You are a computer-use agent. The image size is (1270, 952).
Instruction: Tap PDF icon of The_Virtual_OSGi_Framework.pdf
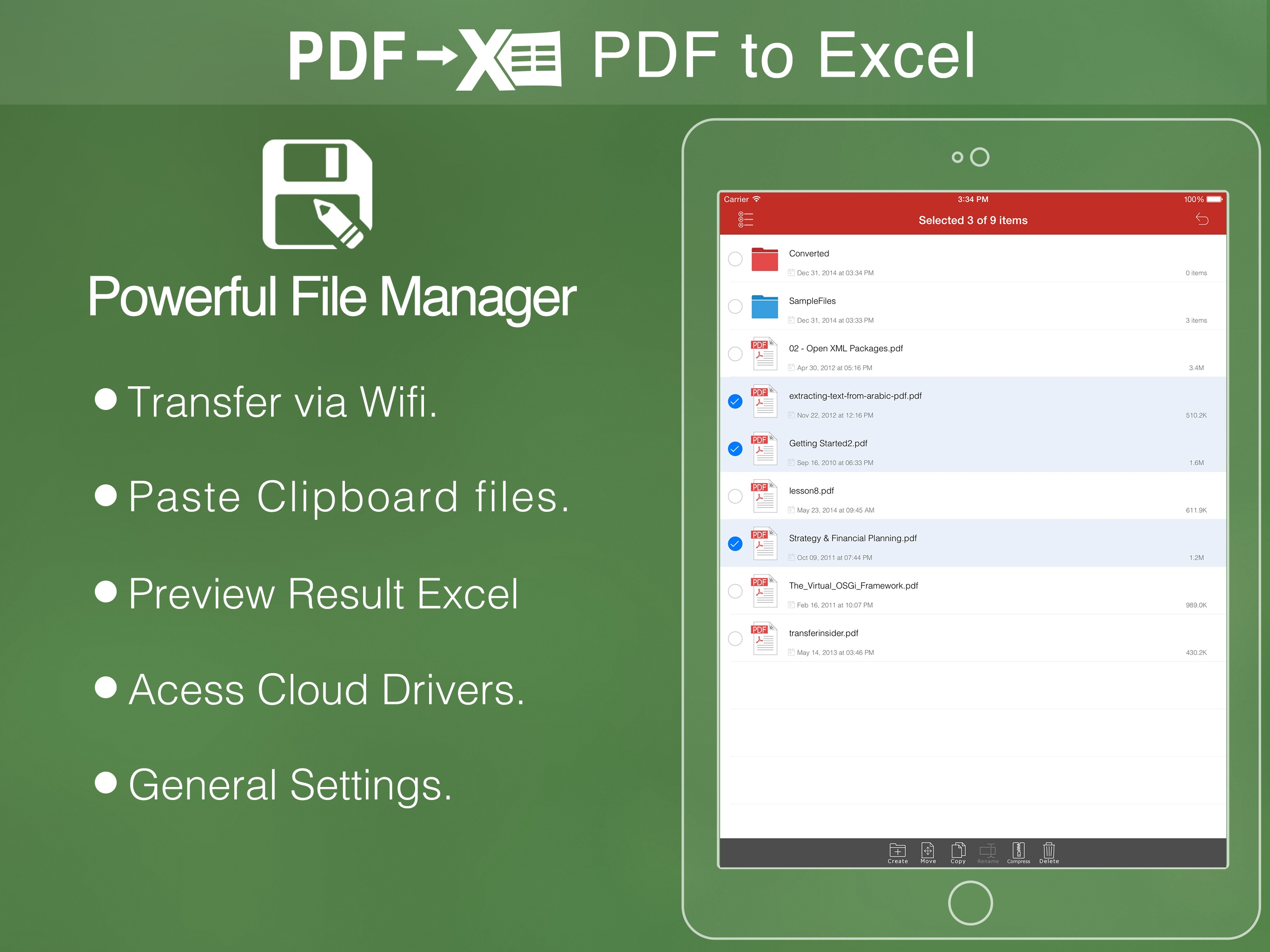764,591
